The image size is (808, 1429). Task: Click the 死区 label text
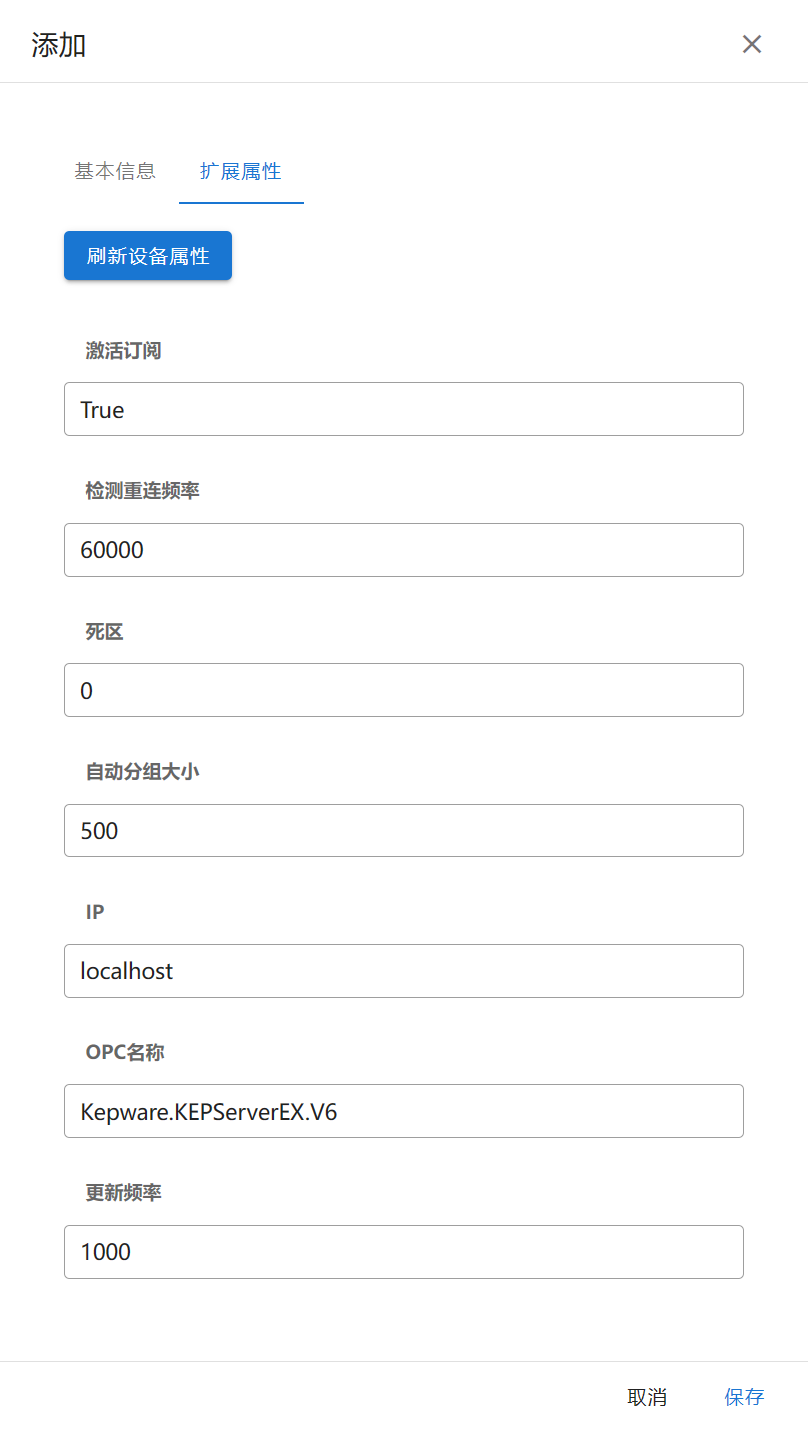pos(105,632)
